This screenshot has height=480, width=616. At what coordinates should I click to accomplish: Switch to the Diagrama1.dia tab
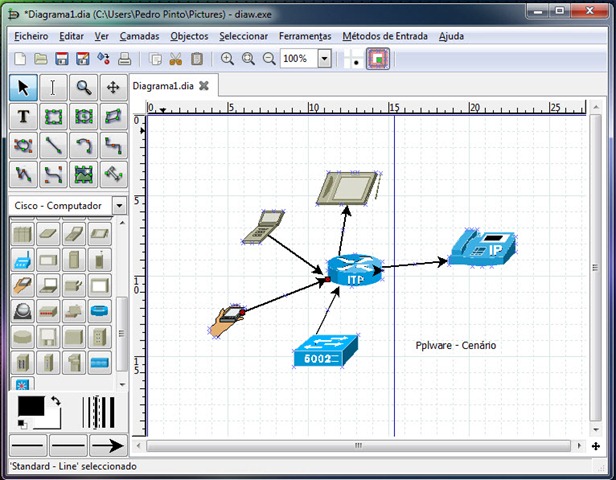coord(163,86)
